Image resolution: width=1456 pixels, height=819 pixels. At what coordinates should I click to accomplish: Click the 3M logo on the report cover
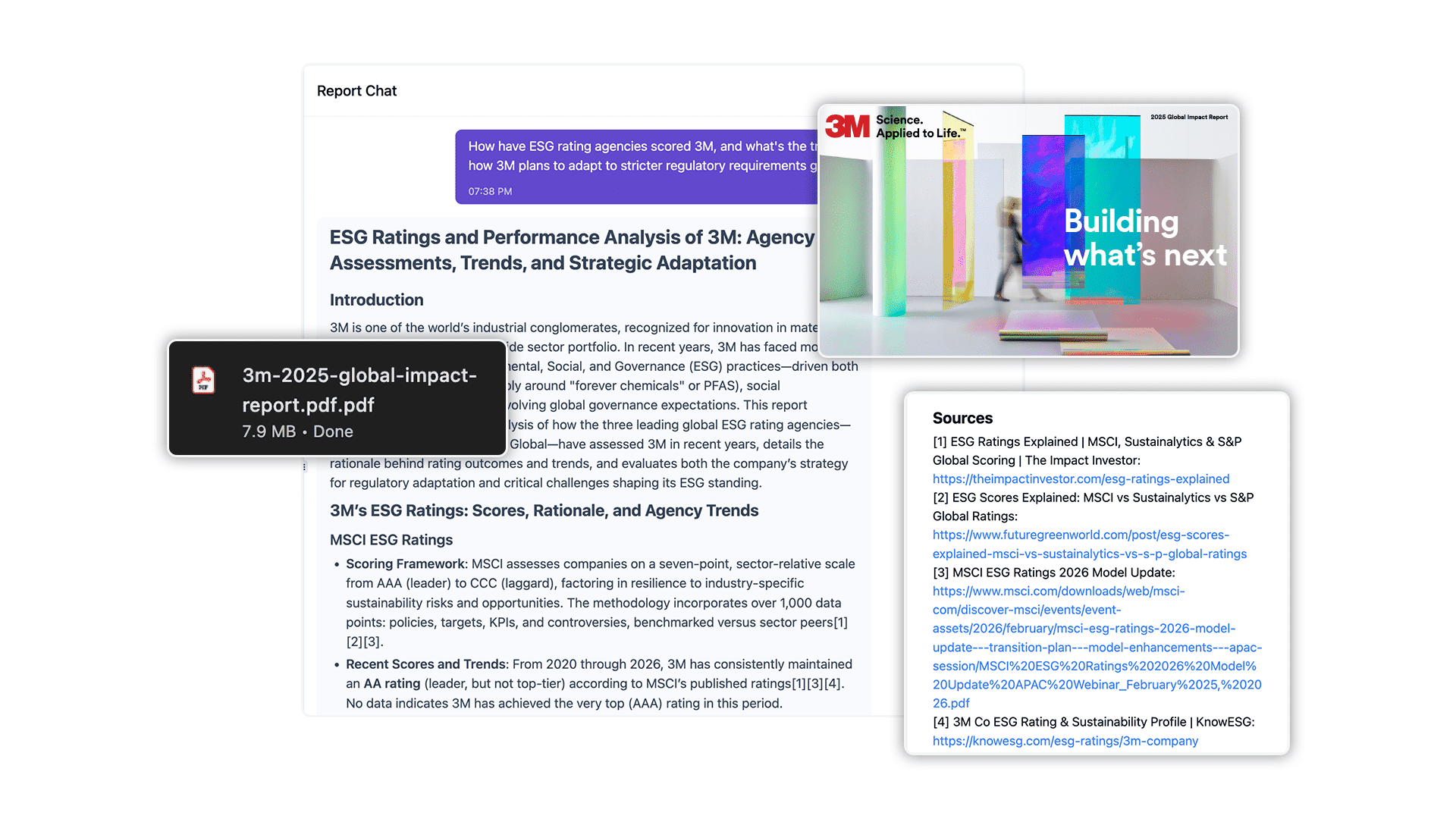pyautogui.click(x=847, y=126)
